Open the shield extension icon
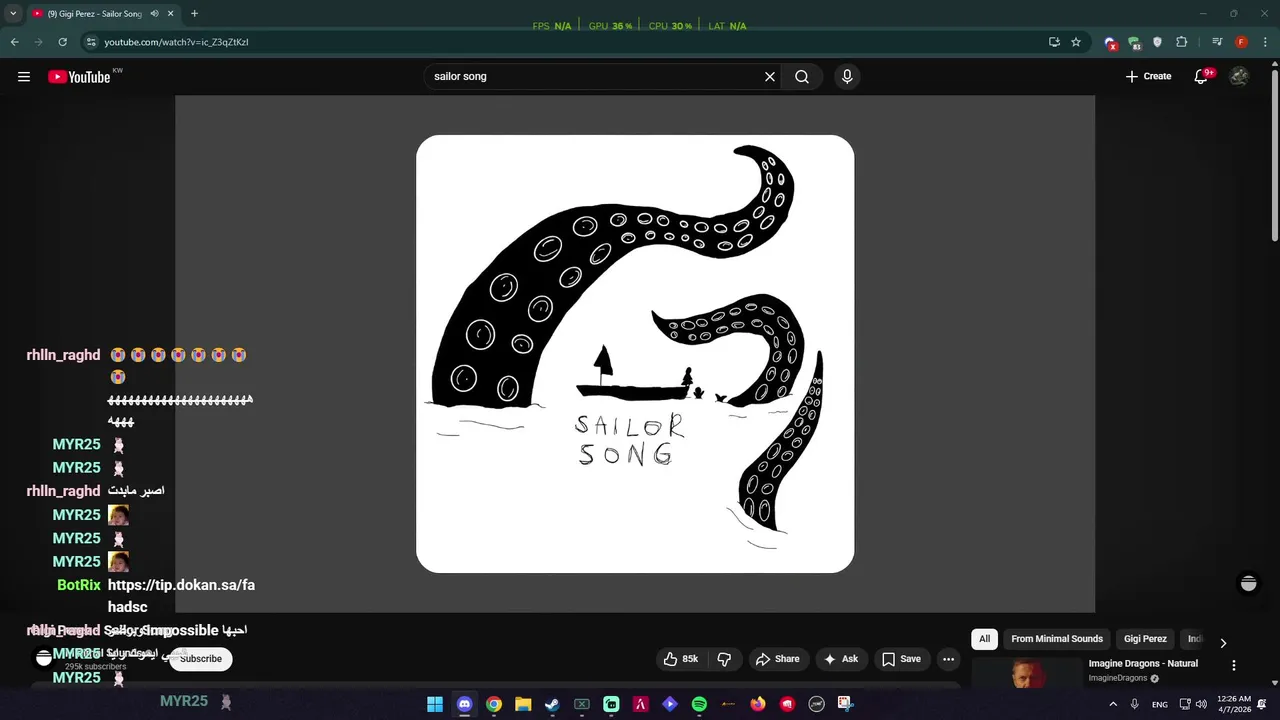The height and width of the screenshot is (720, 1280). pos(1157,42)
